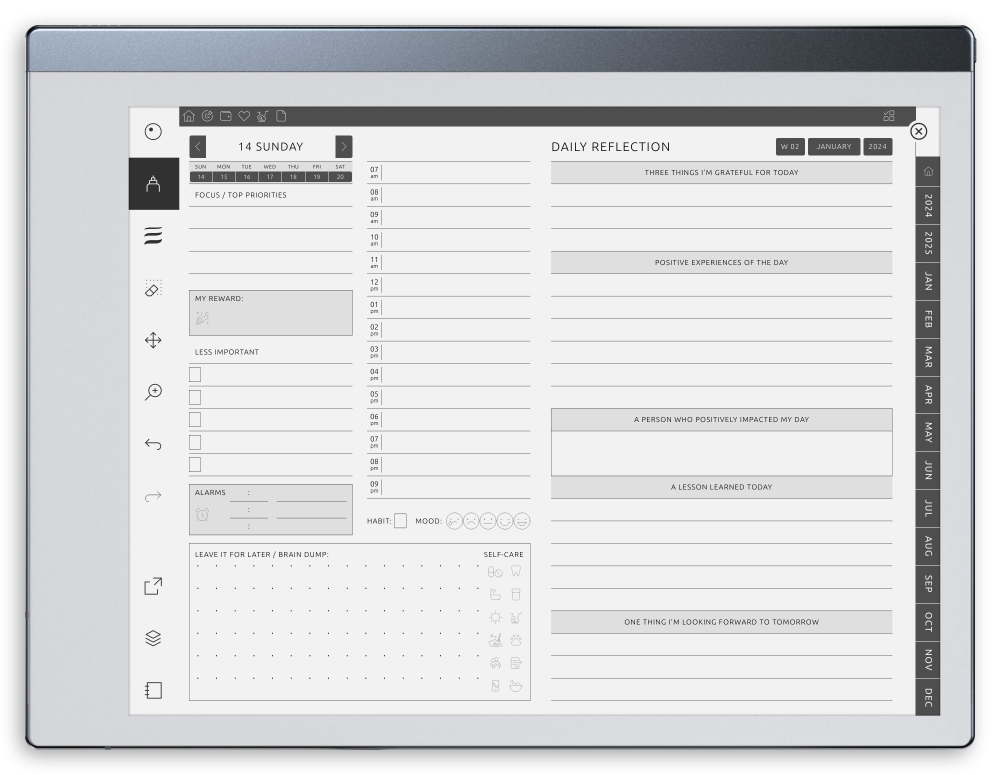
Task: Tap the My Reward box
Action: 270,313
